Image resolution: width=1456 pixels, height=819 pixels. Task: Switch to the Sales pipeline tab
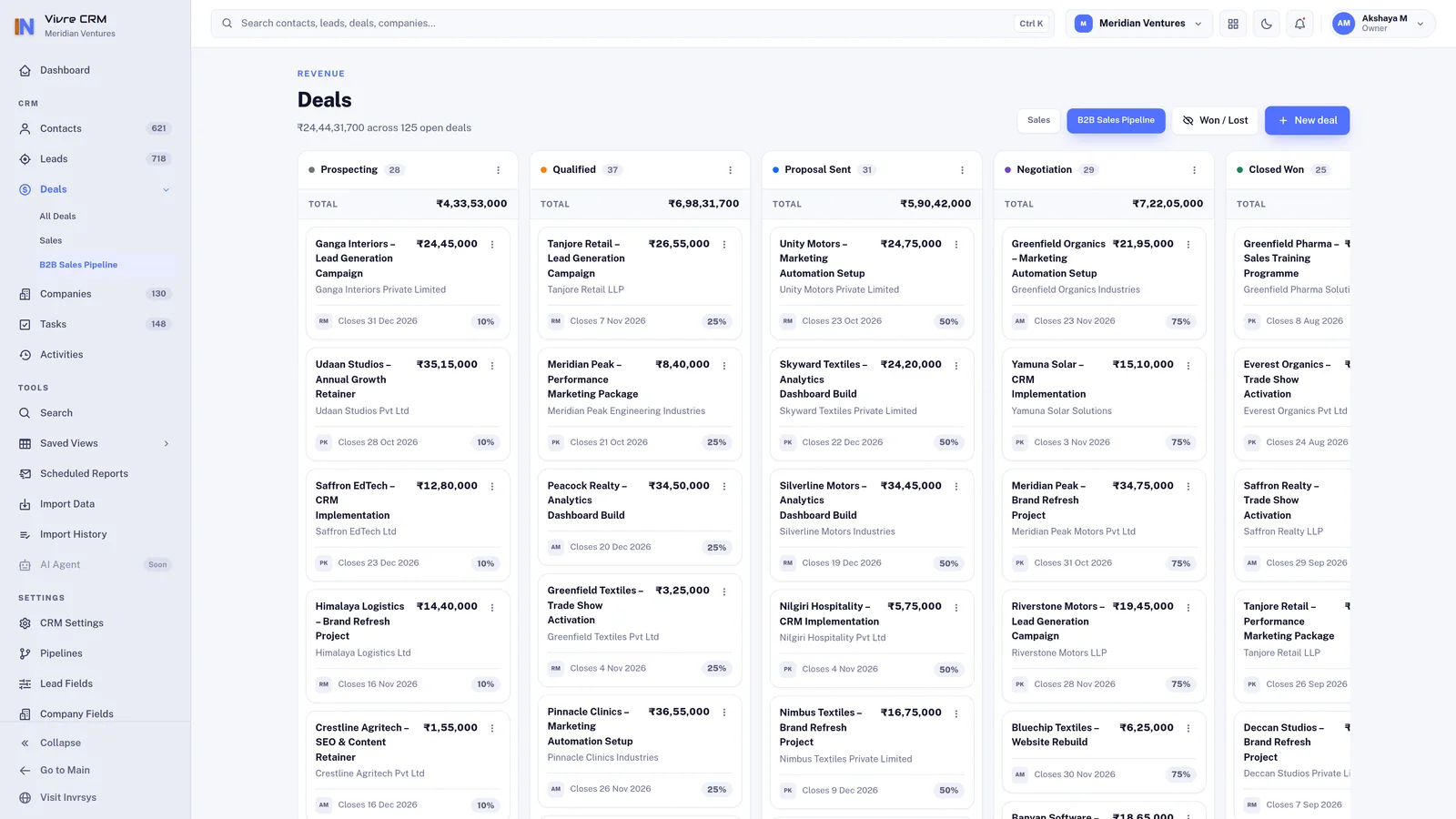pyautogui.click(x=1038, y=120)
